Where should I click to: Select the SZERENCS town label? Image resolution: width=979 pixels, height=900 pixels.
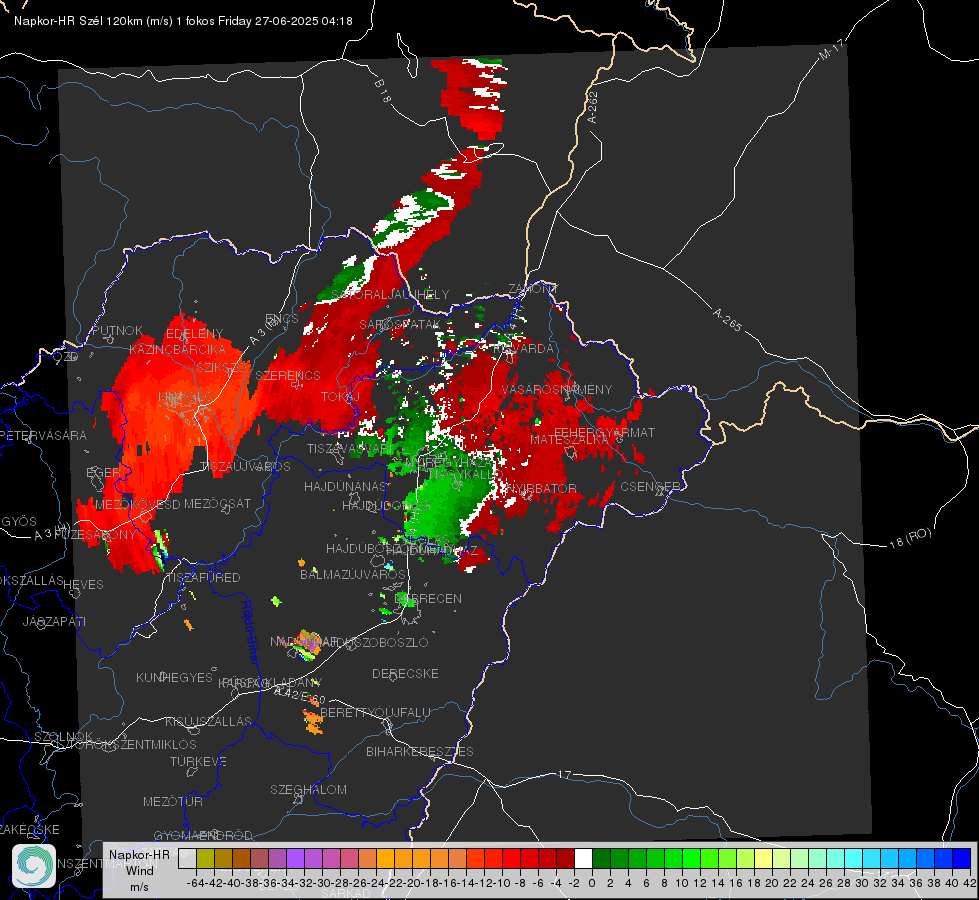coord(288,375)
